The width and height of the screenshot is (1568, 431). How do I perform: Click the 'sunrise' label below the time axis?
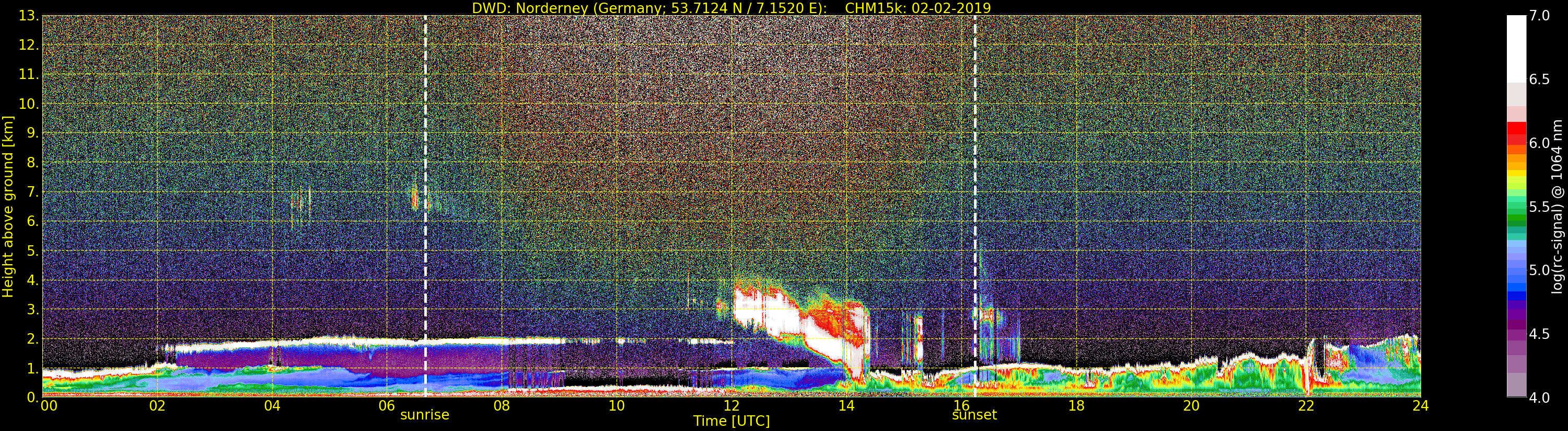[x=424, y=415]
